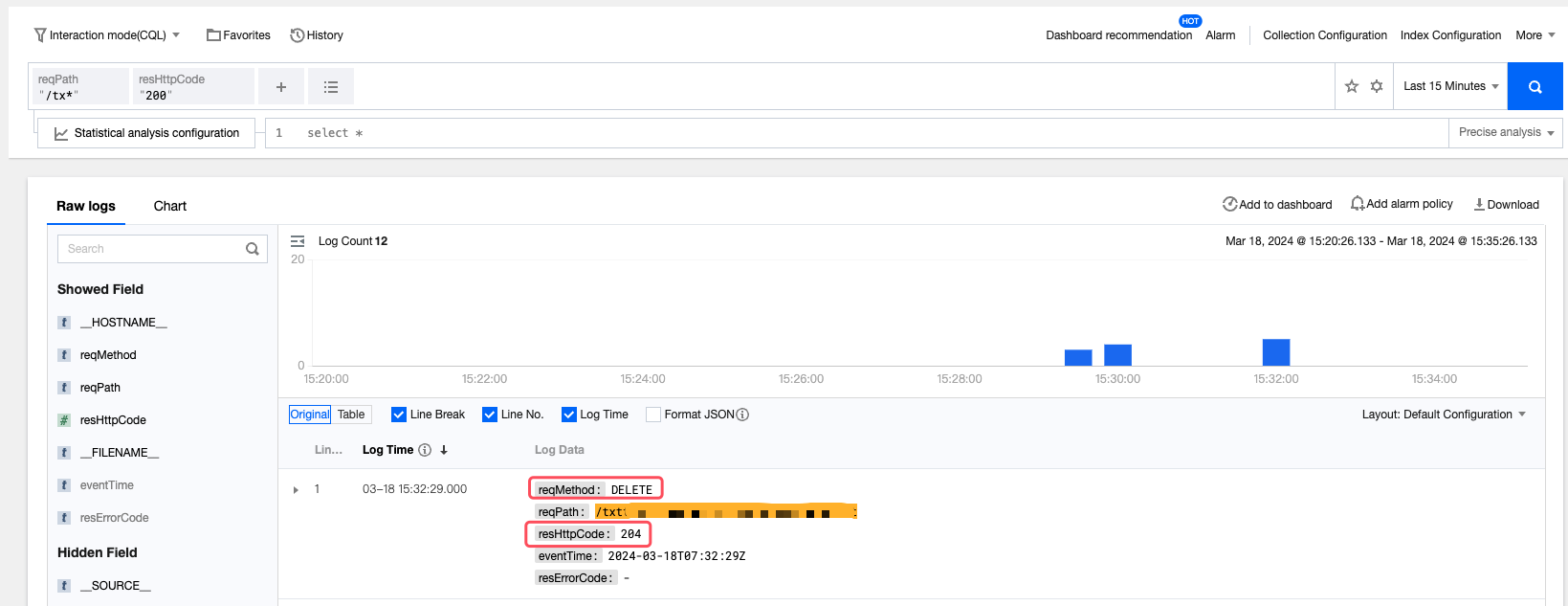Switch to Table log view

pyautogui.click(x=351, y=415)
